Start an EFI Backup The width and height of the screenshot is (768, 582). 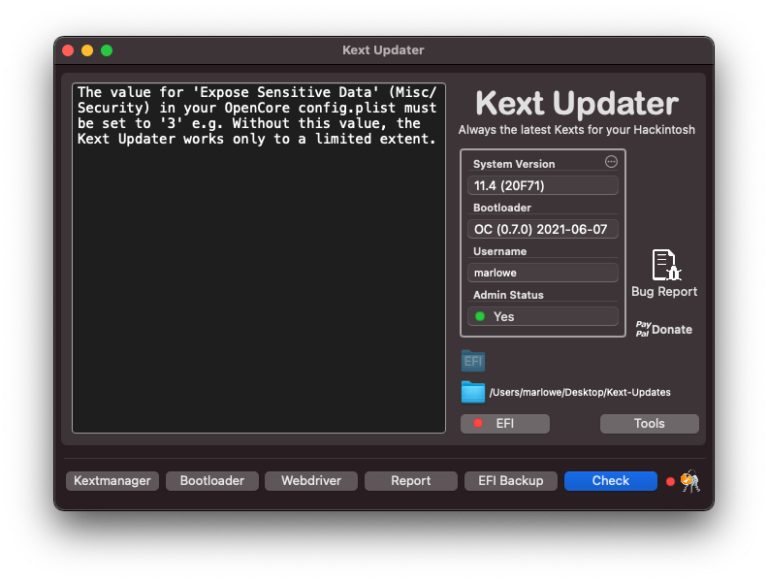click(511, 481)
